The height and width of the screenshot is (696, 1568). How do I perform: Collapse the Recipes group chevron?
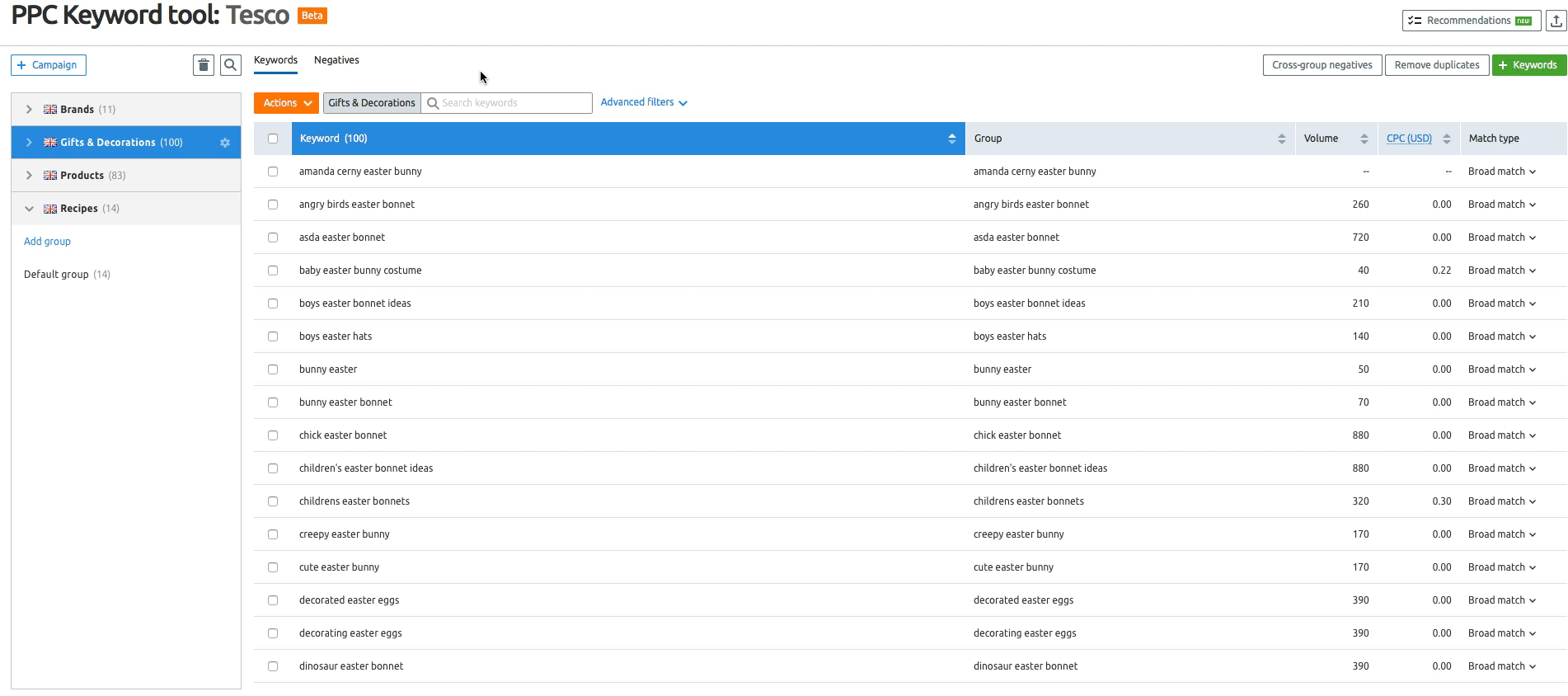[x=29, y=209]
